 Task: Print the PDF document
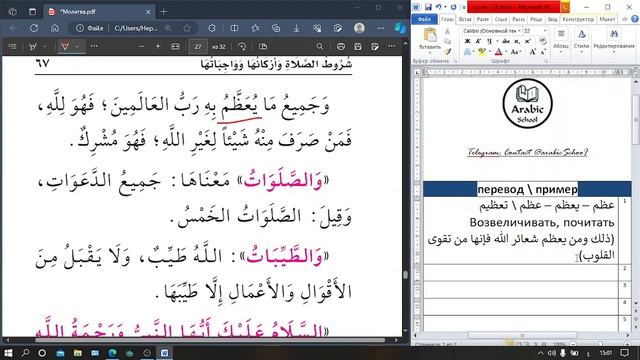tap(341, 47)
